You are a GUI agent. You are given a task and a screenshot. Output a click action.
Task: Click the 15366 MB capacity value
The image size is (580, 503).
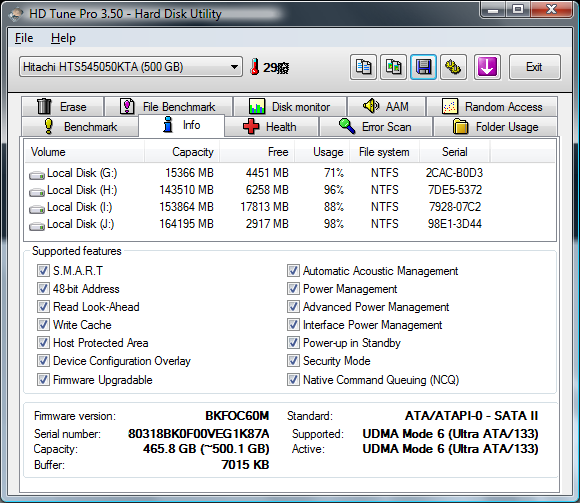click(189, 173)
